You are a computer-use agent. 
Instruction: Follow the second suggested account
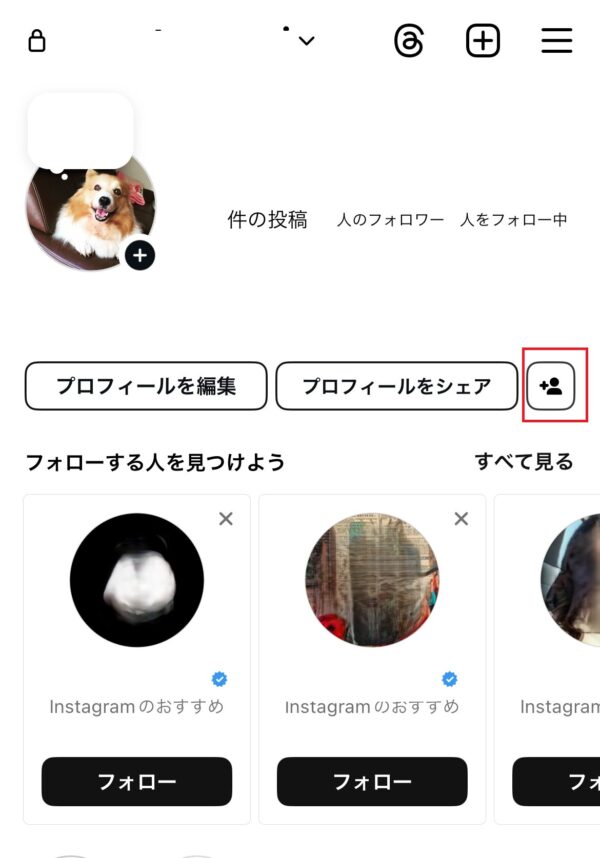(372, 781)
